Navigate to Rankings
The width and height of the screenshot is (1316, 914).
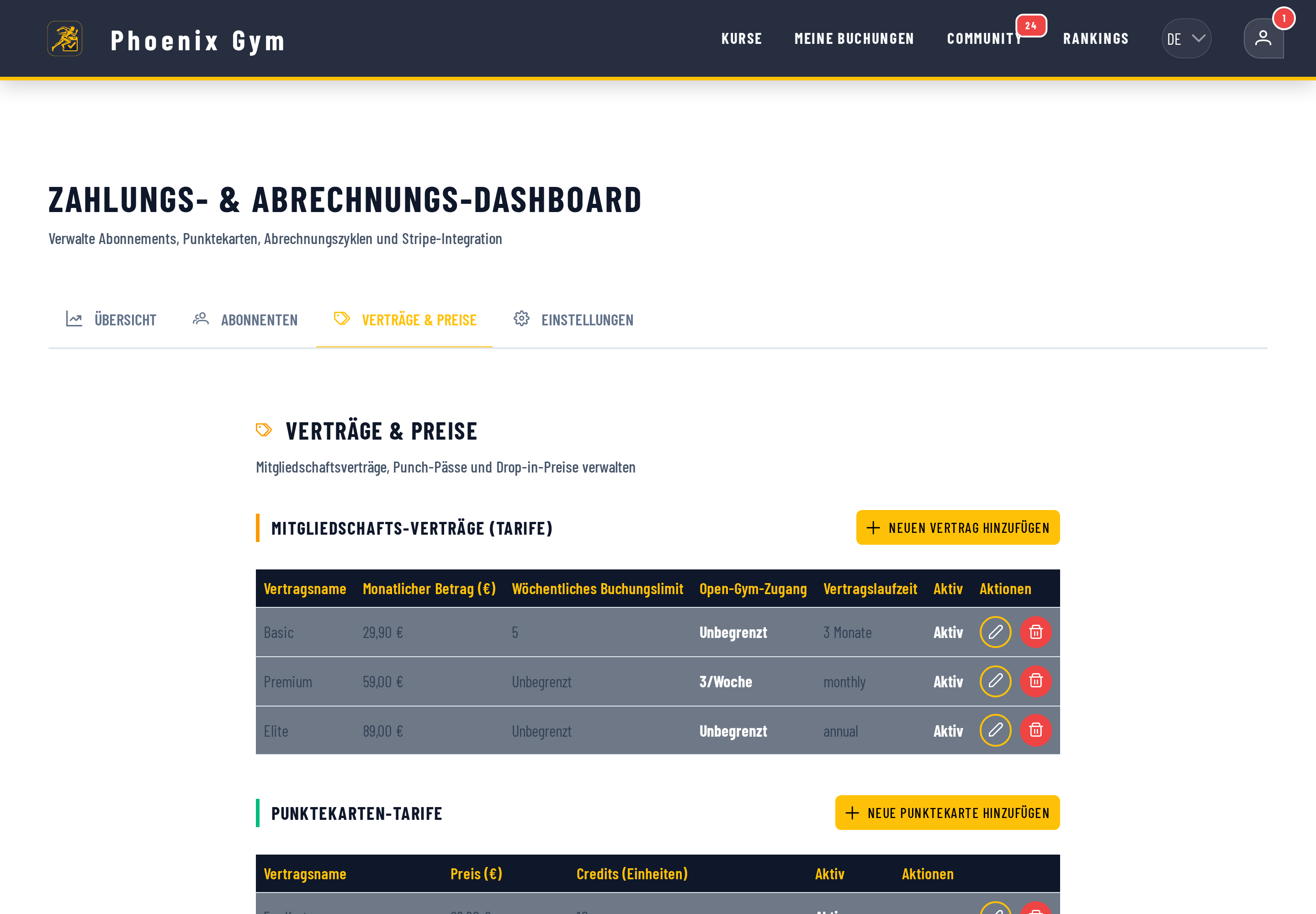1095,38
